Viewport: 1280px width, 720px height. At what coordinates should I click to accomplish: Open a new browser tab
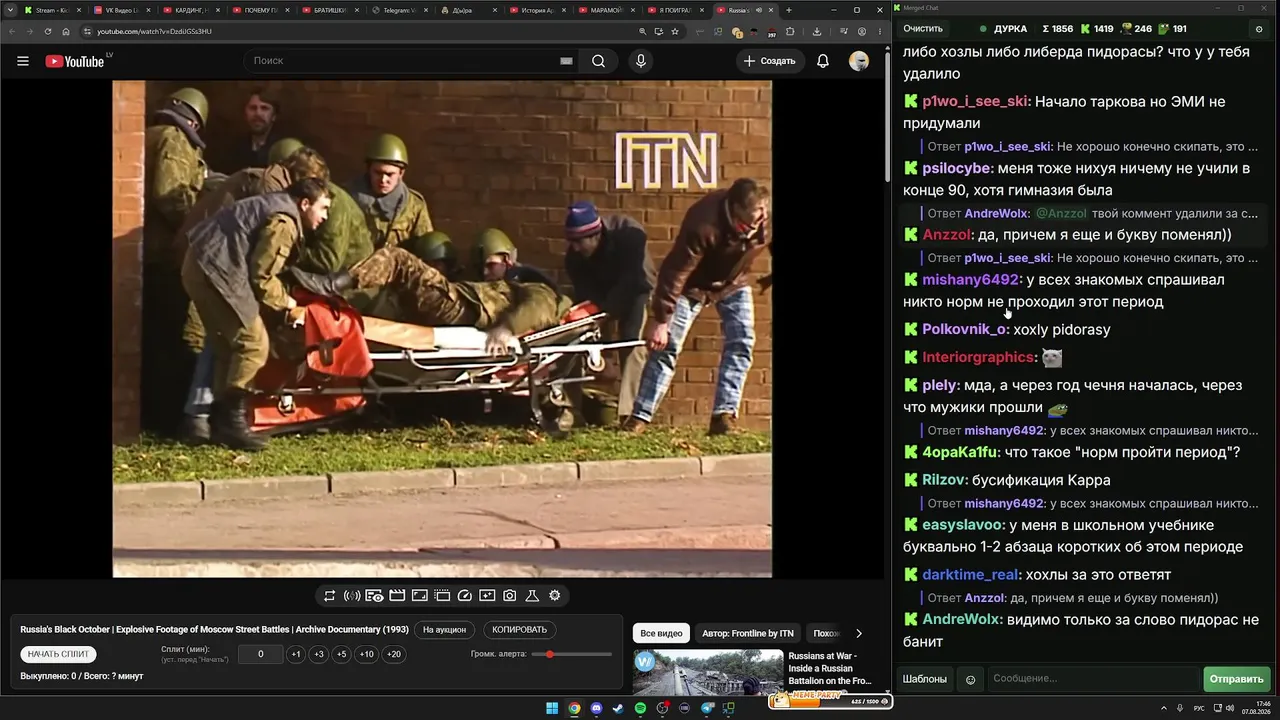(x=788, y=10)
